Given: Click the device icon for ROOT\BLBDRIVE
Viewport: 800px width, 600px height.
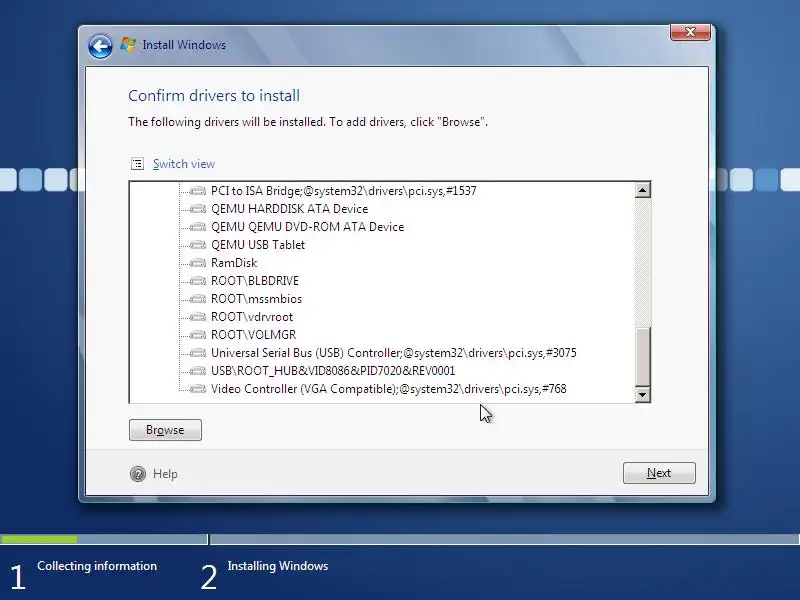Looking at the screenshot, I should (197, 281).
